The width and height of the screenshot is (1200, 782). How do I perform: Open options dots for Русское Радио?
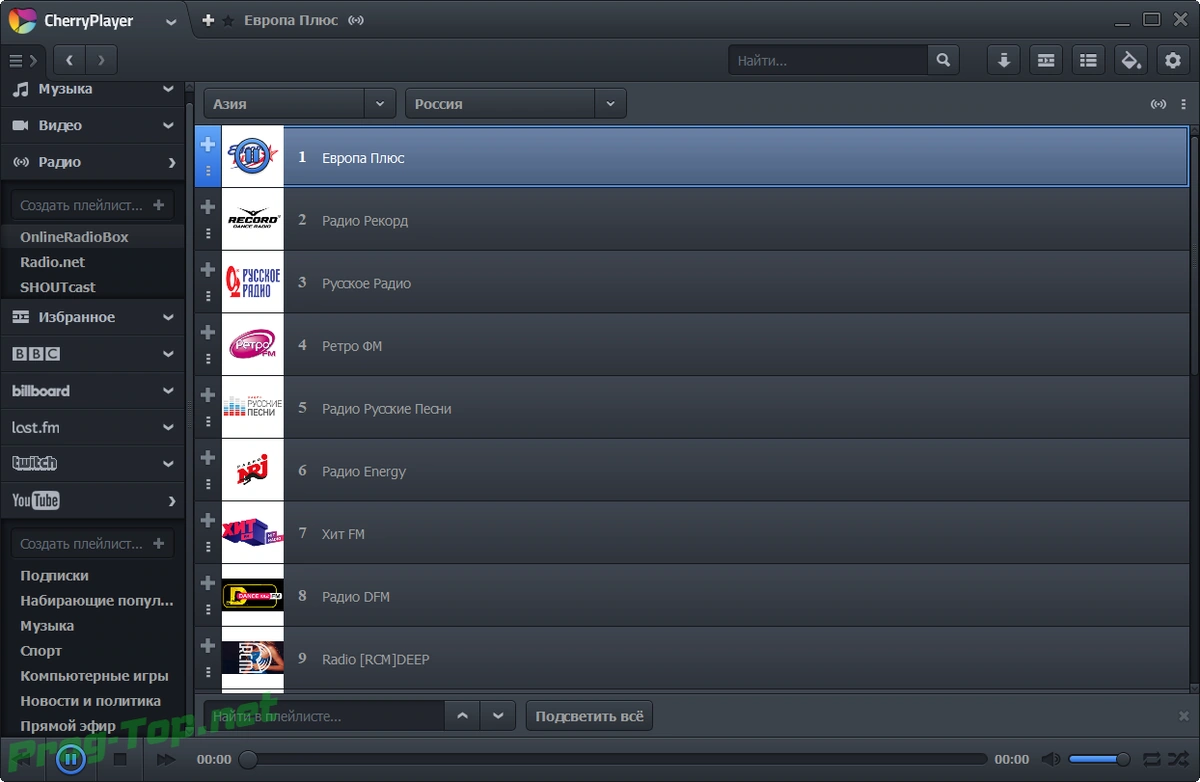208,296
